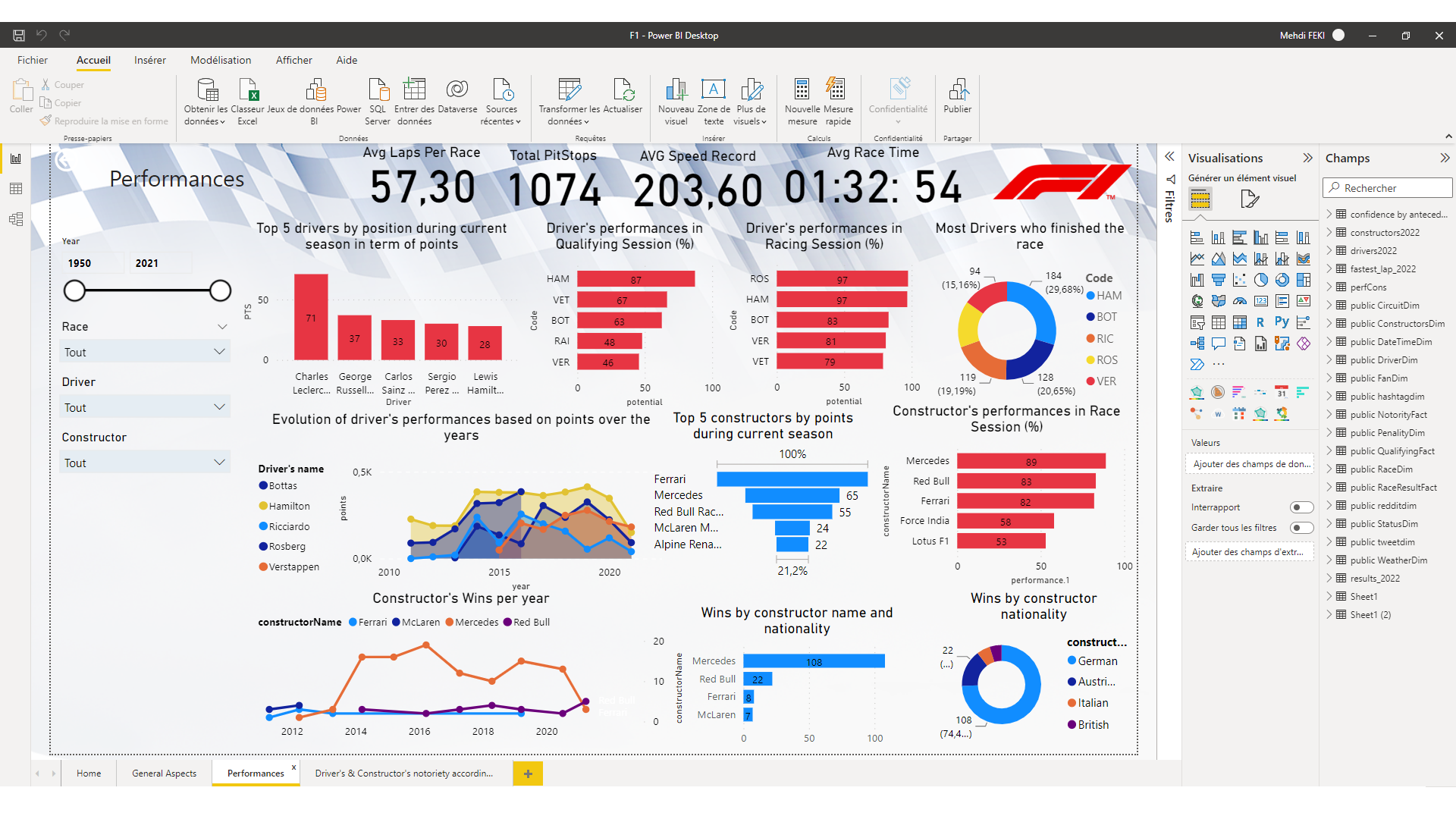
Task: Open the Modélisation ribbon tab
Action: [220, 60]
